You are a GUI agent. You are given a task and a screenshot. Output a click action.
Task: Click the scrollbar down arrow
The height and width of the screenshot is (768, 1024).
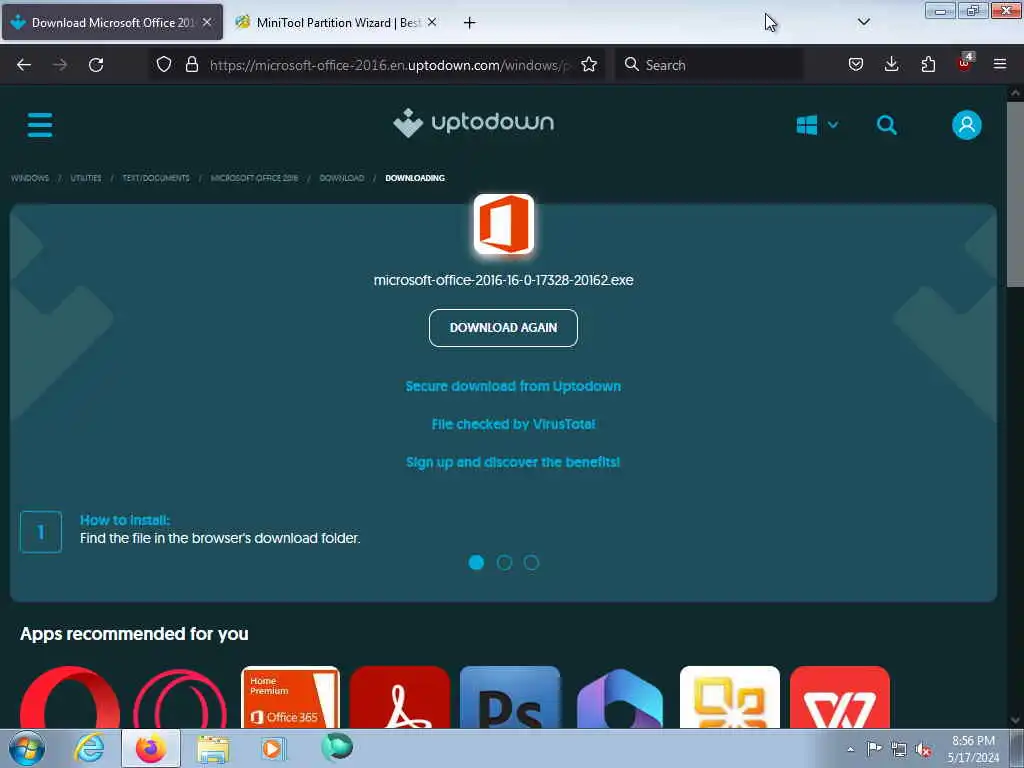coord(1015,720)
